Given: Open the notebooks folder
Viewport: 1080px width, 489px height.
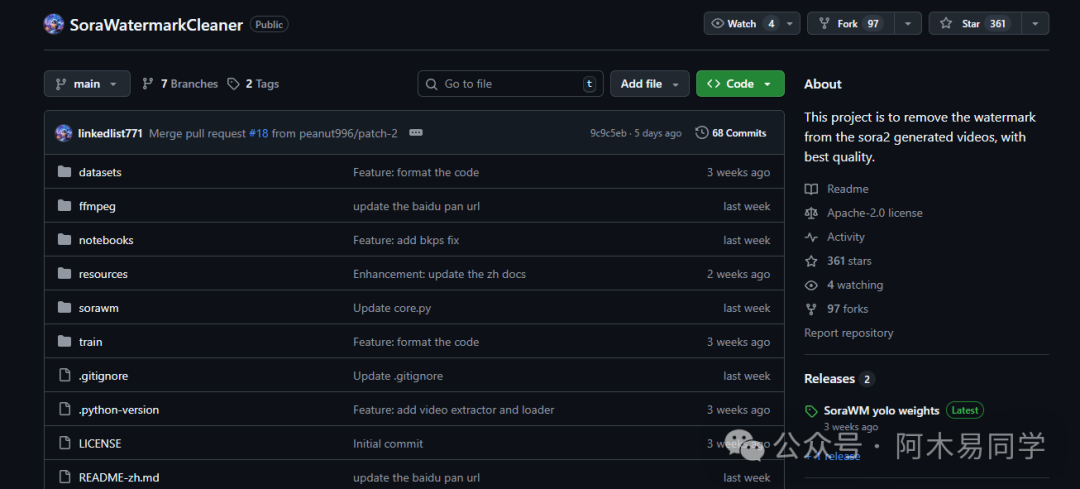Looking at the screenshot, I should 106,240.
